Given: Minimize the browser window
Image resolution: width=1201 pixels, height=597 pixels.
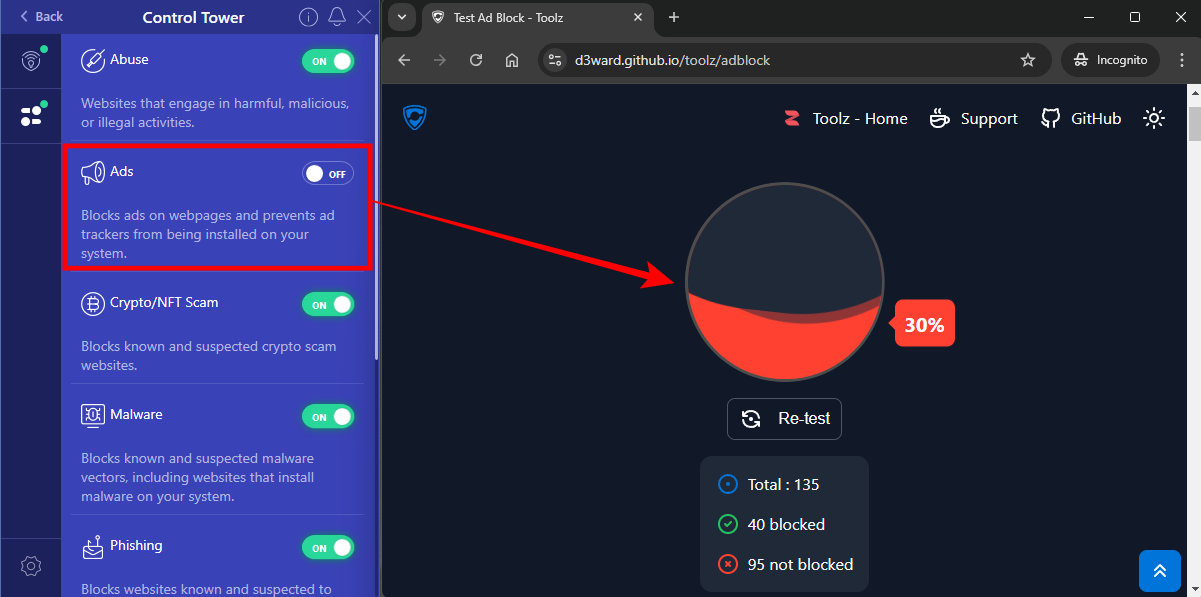Looking at the screenshot, I should pyautogui.click(x=1089, y=17).
